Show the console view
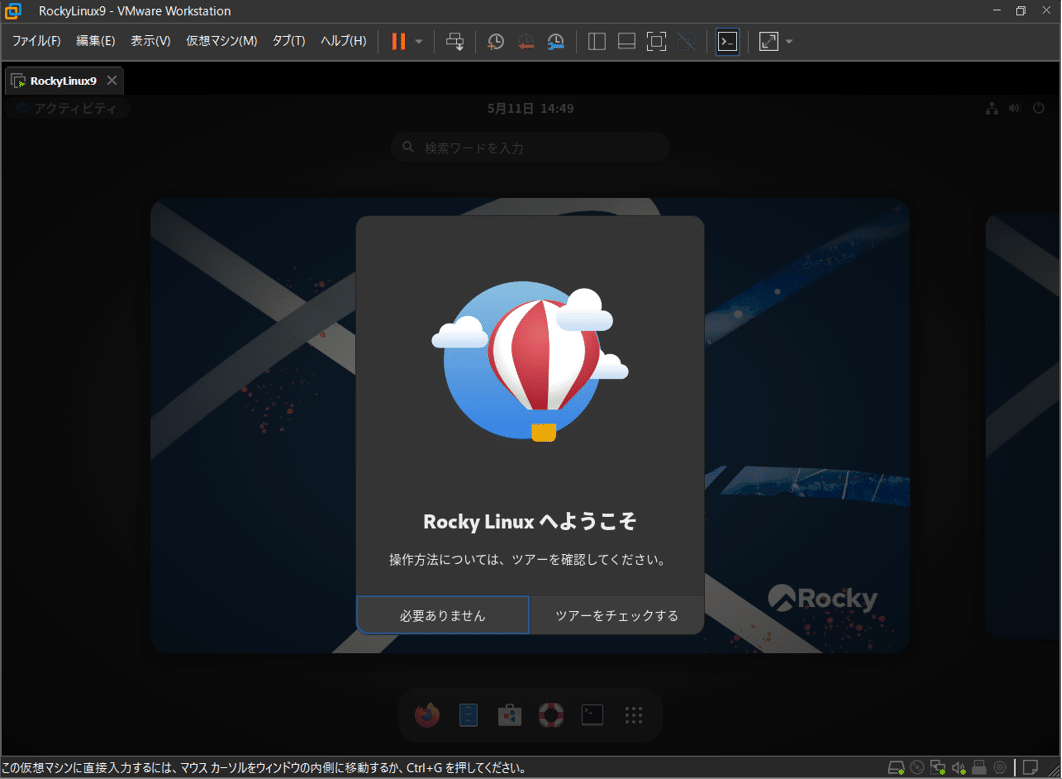Viewport: 1062px width, 779px height. [727, 41]
